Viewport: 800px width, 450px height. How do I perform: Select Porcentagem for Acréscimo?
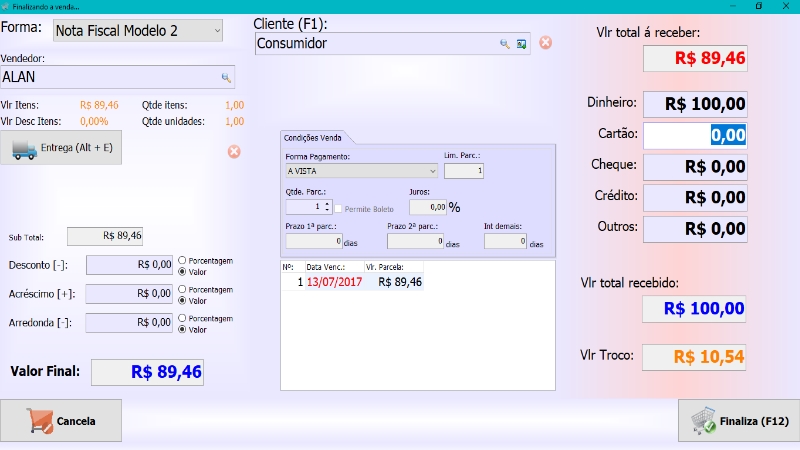click(182, 290)
